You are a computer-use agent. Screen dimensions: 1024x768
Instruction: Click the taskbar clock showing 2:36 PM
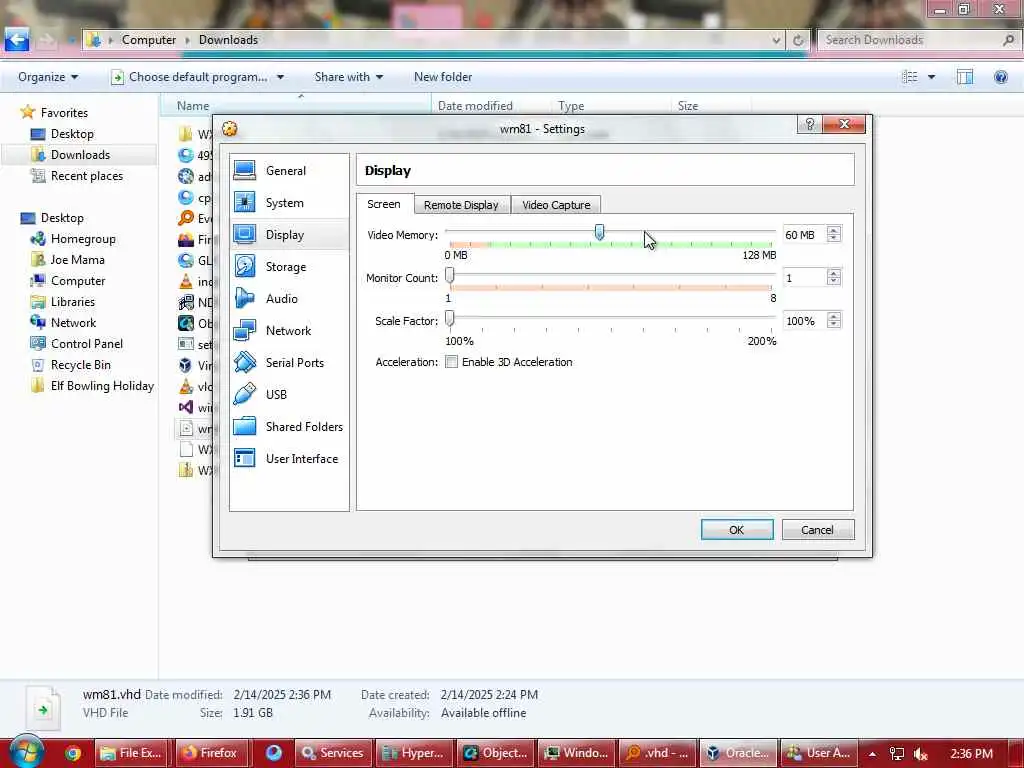tap(972, 754)
